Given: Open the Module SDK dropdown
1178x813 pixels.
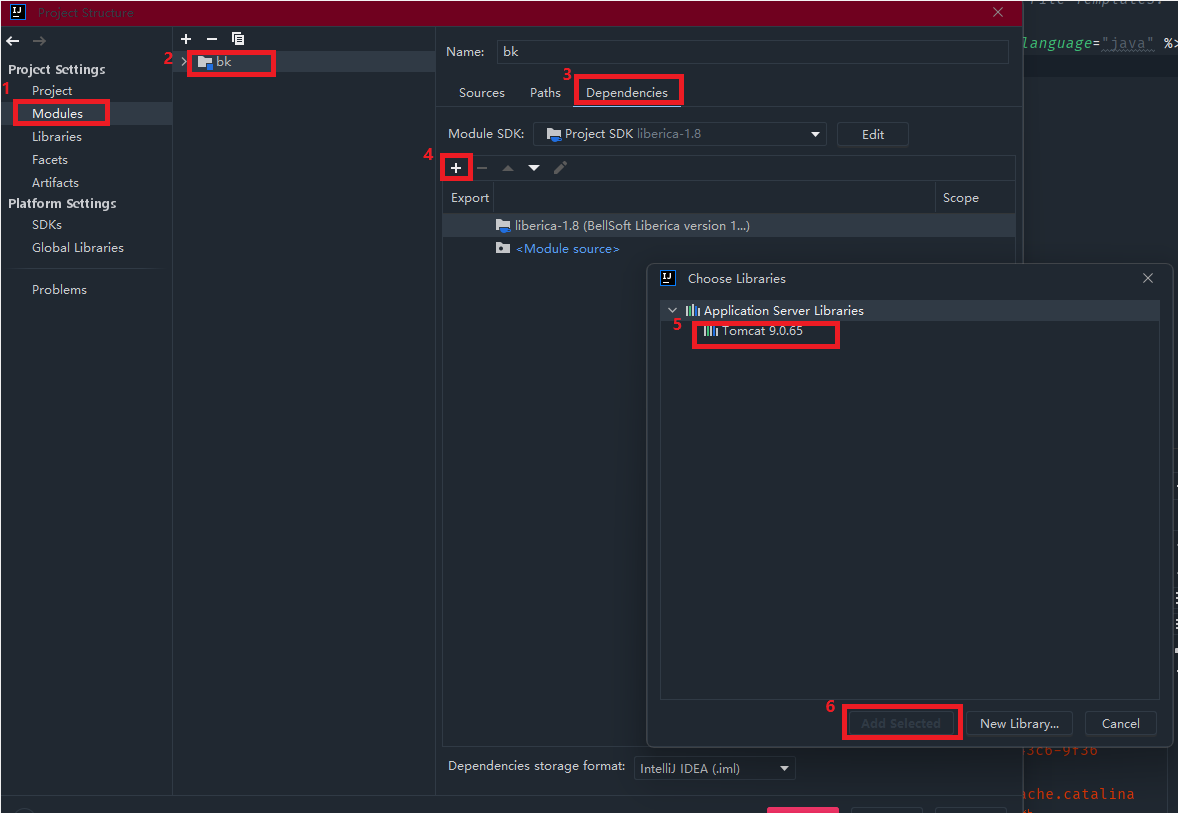Looking at the screenshot, I should click(x=680, y=134).
